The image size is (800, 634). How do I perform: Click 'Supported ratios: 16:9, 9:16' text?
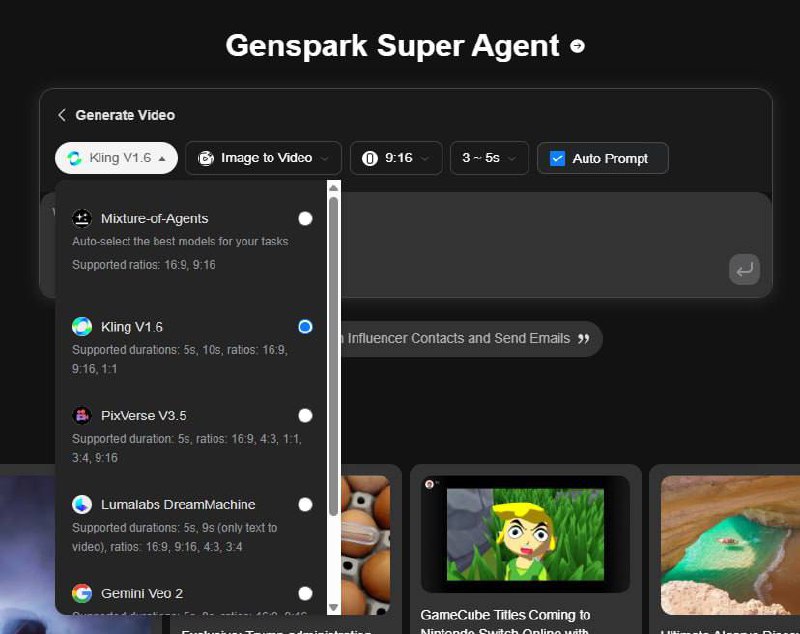point(144,265)
